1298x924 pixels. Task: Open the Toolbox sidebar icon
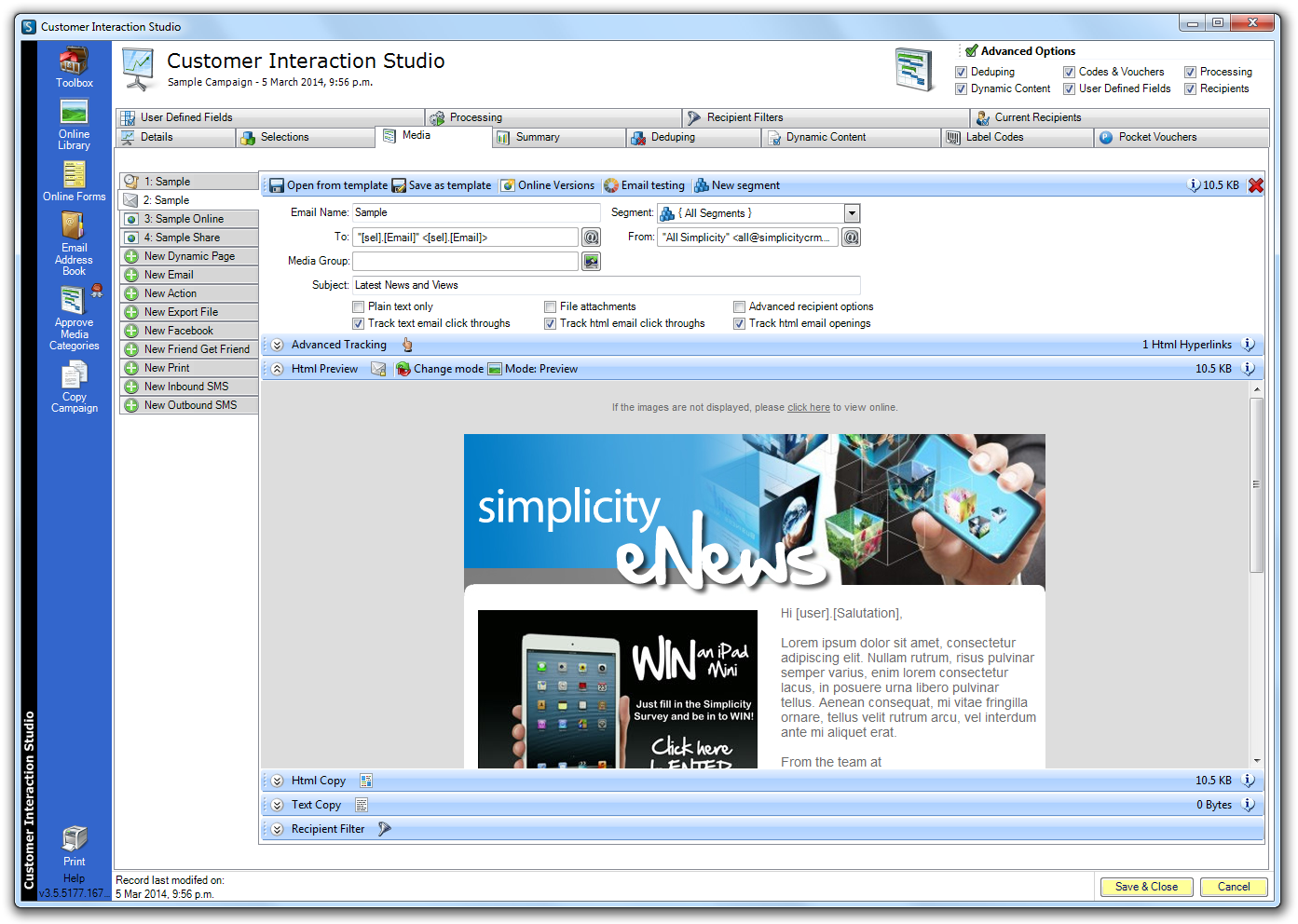click(74, 61)
